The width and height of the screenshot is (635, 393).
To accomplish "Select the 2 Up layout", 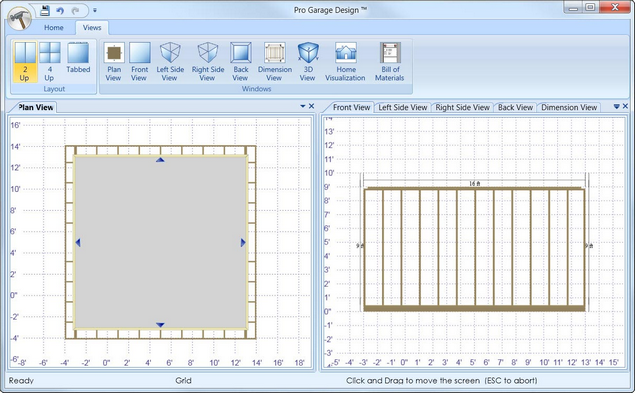I will pos(25,62).
